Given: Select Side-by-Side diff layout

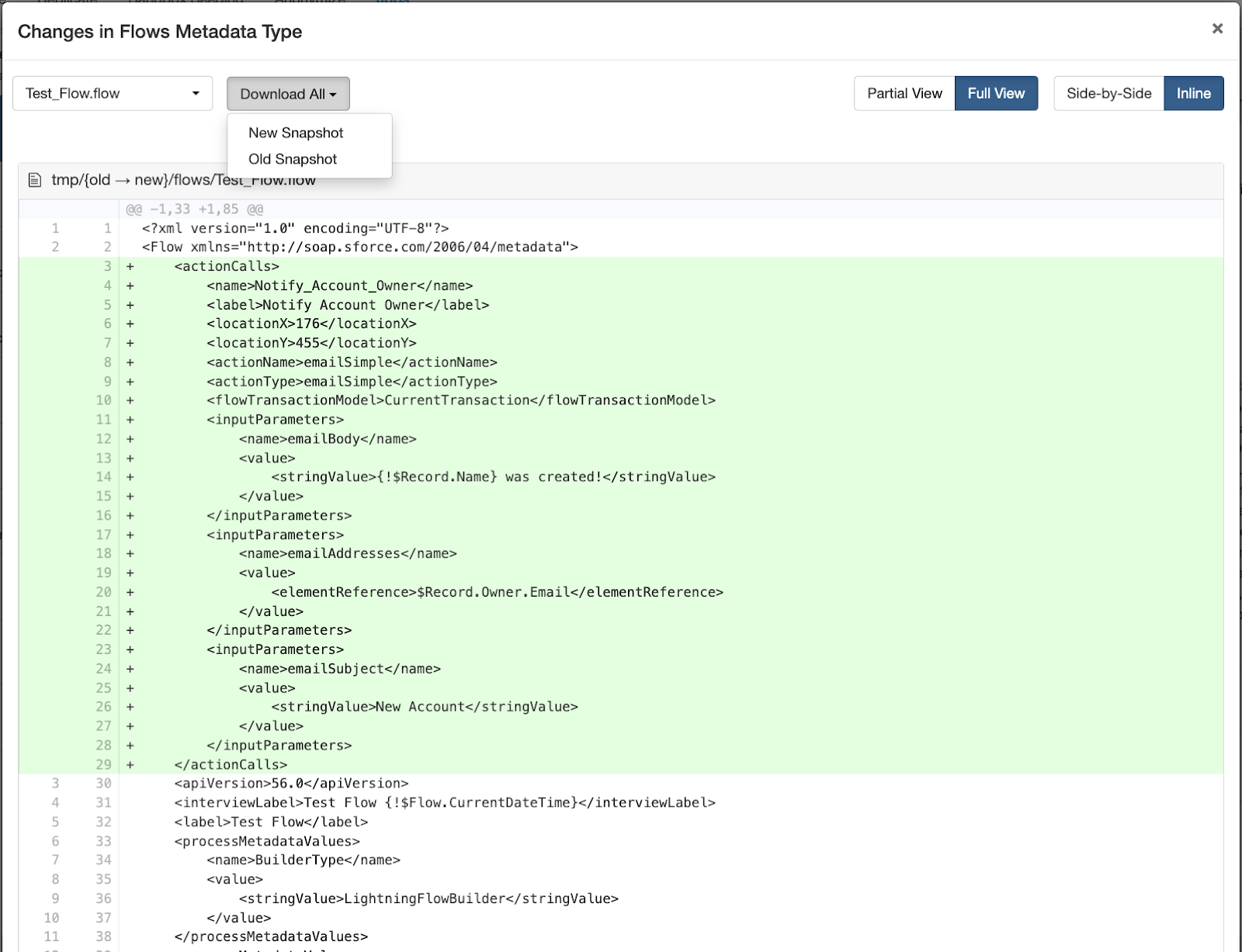Looking at the screenshot, I should pos(1108,93).
